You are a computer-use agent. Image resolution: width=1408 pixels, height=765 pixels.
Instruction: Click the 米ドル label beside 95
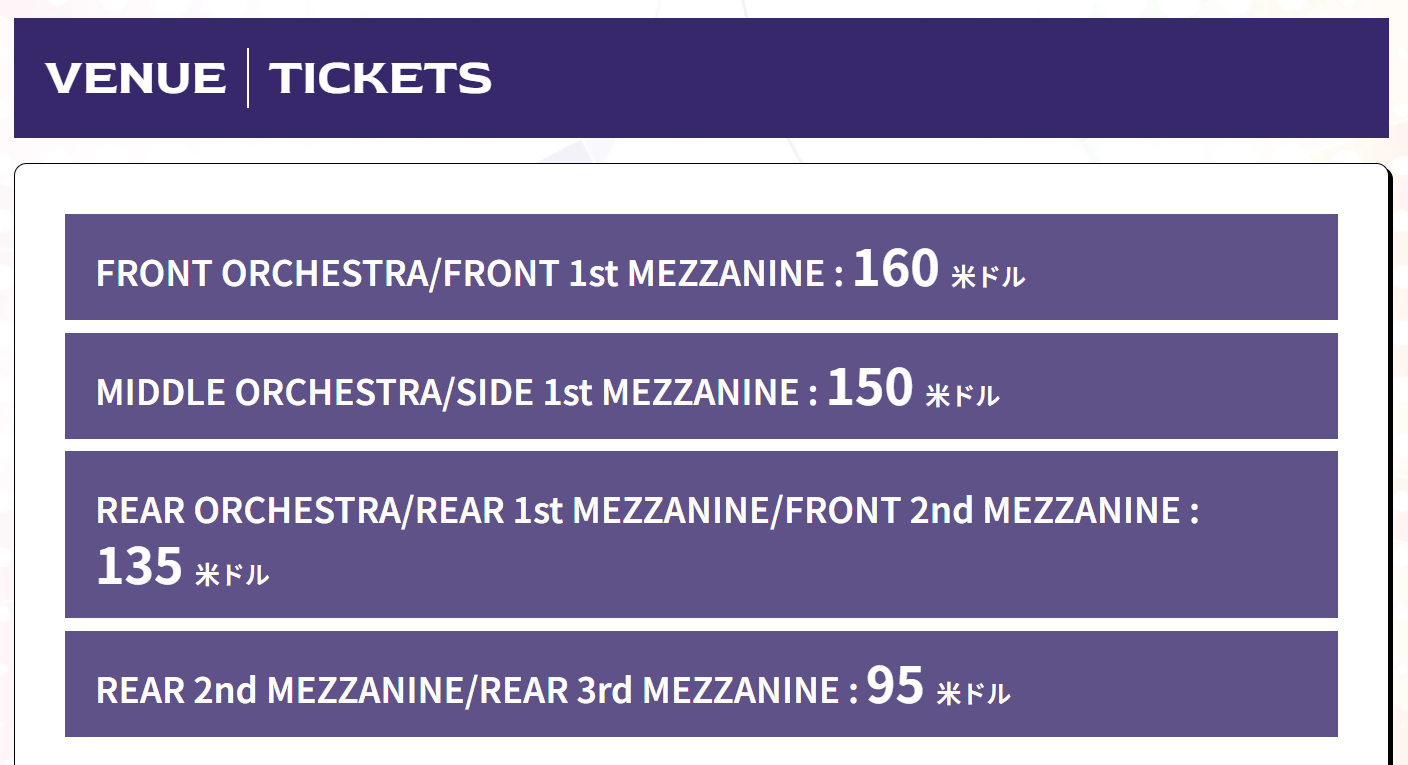pos(973,694)
